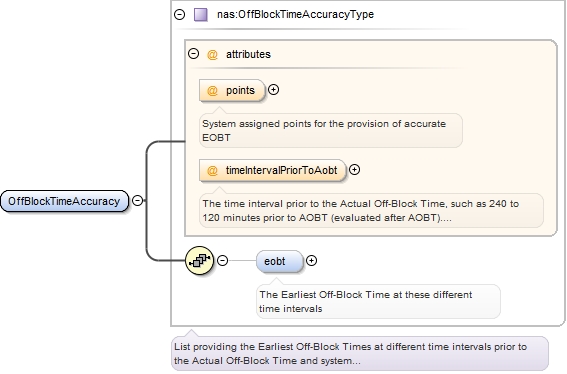Select the attributes header label
Screen dimensions: 567x374
(248, 54)
